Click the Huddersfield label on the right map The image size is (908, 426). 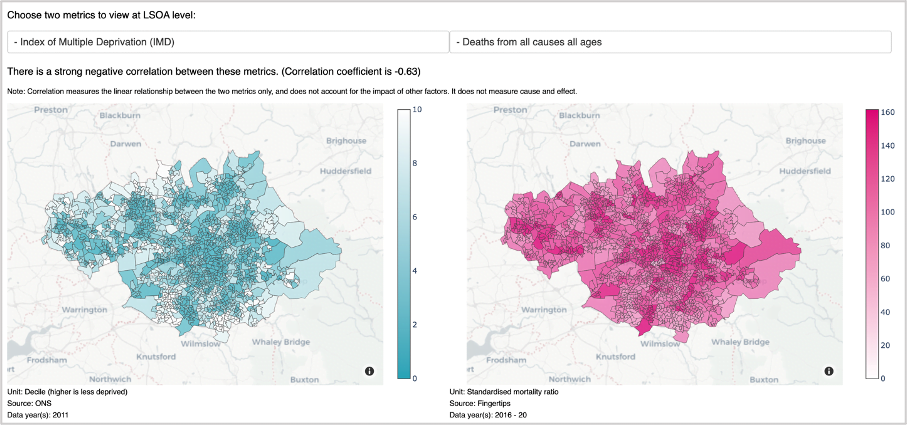point(806,171)
